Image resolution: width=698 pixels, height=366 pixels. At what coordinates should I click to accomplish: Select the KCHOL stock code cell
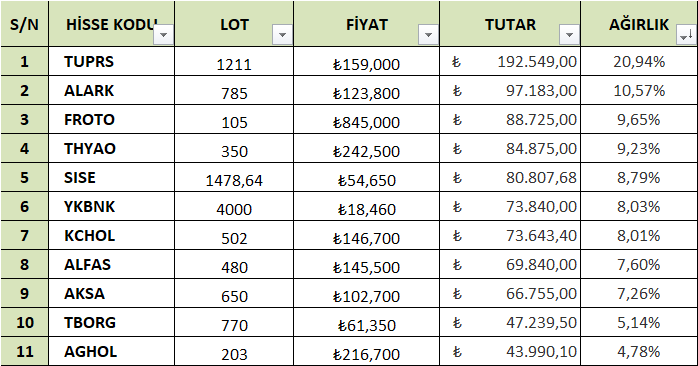coord(112,235)
